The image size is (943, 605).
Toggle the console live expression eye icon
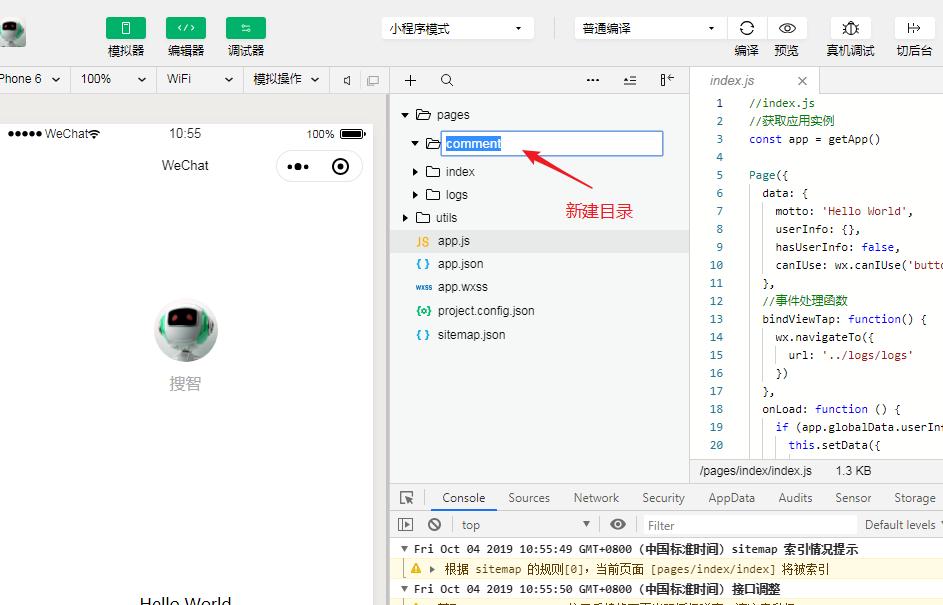(x=618, y=524)
